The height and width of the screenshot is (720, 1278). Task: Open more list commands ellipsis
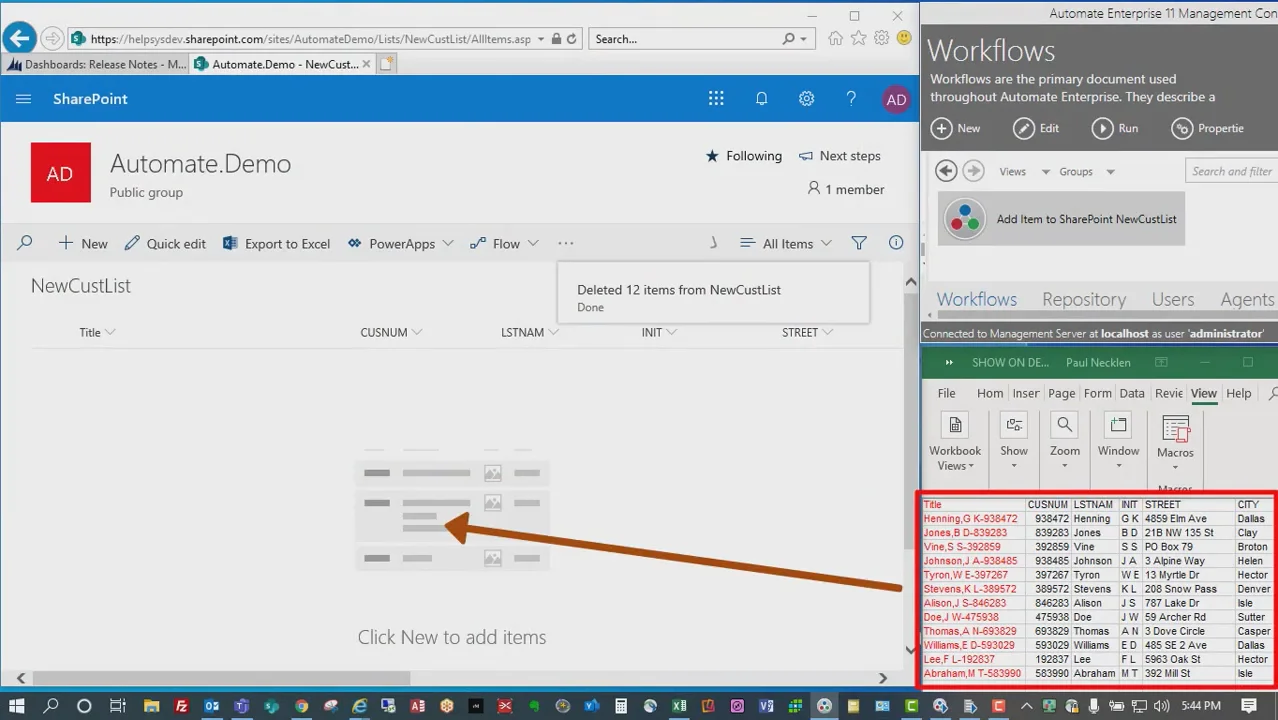click(566, 243)
